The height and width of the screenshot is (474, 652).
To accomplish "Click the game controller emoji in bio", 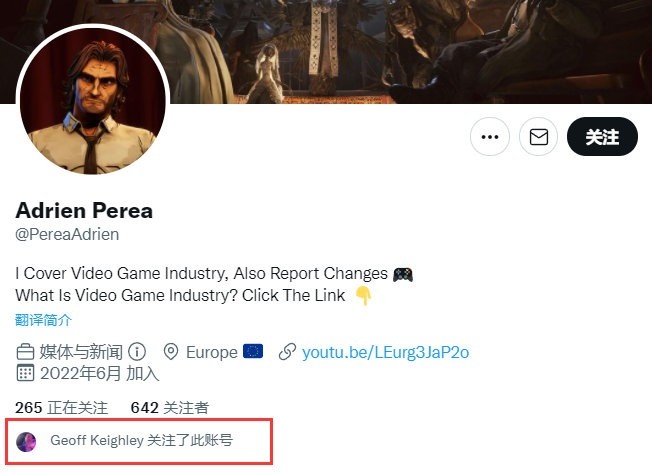I will pos(403,273).
